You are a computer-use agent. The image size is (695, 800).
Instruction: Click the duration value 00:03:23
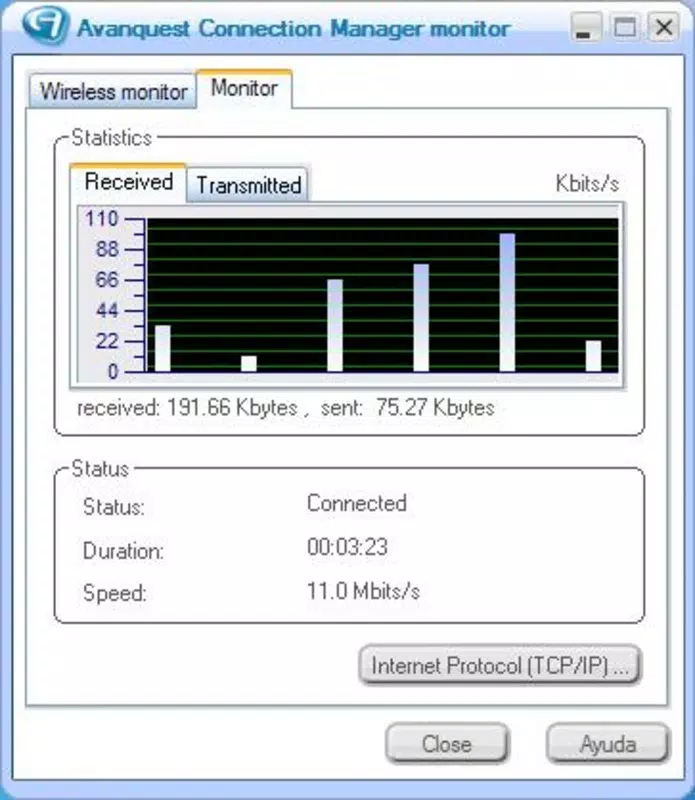[348, 547]
